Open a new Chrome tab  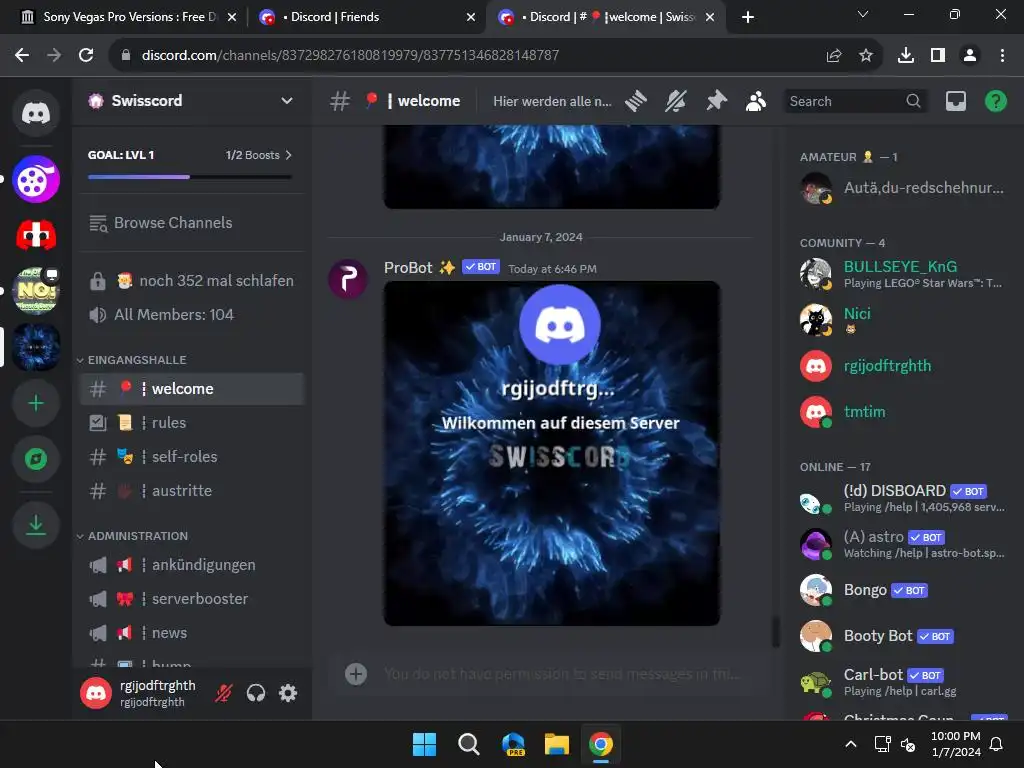tap(748, 17)
